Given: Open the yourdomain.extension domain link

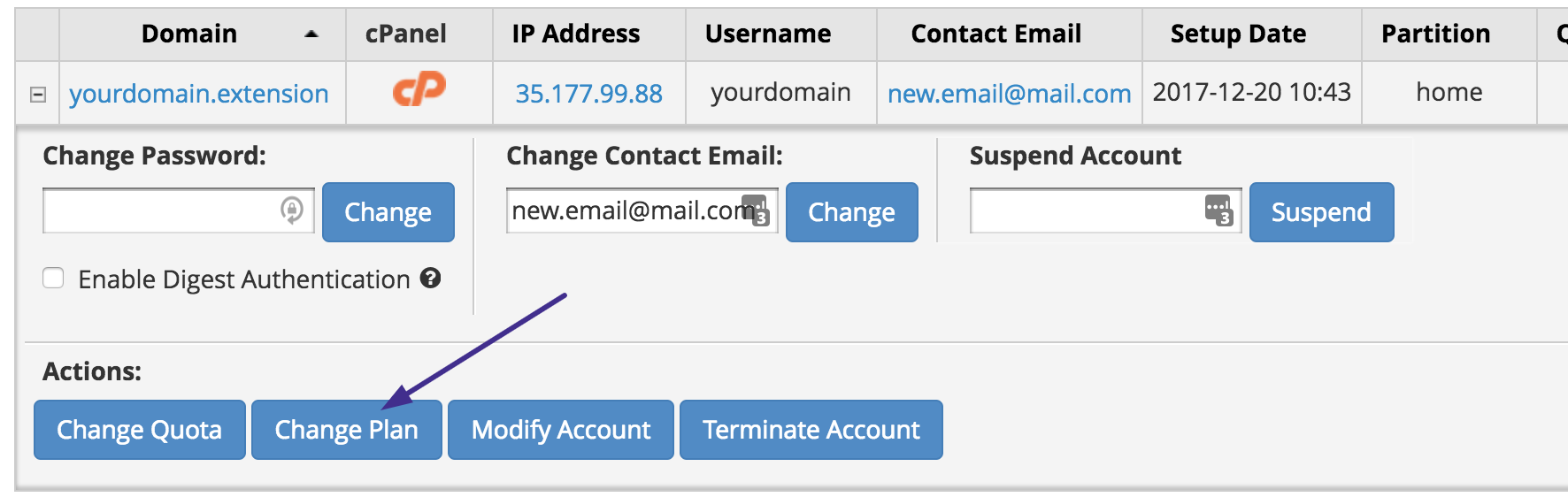Looking at the screenshot, I should click(x=199, y=94).
